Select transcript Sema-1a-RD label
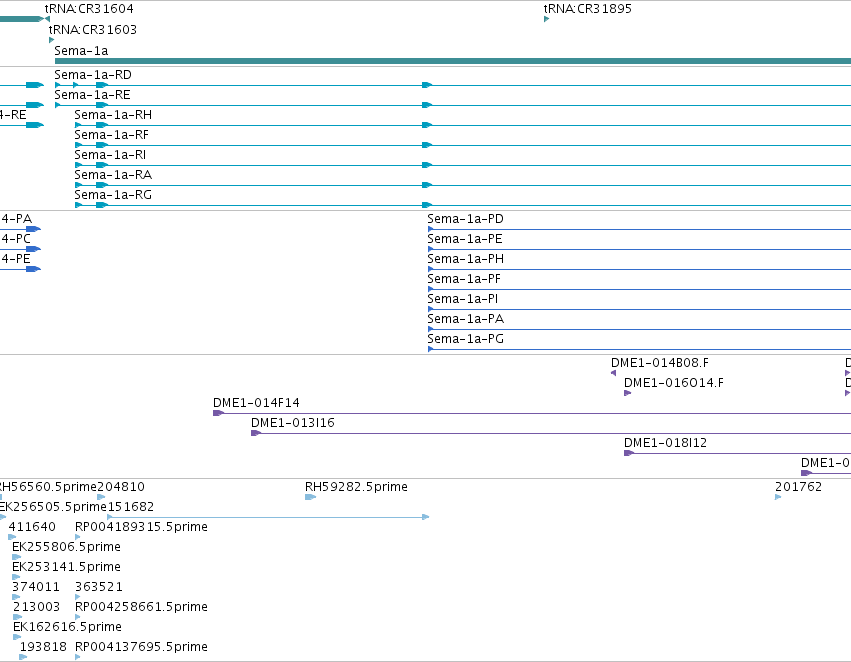 tap(93, 75)
